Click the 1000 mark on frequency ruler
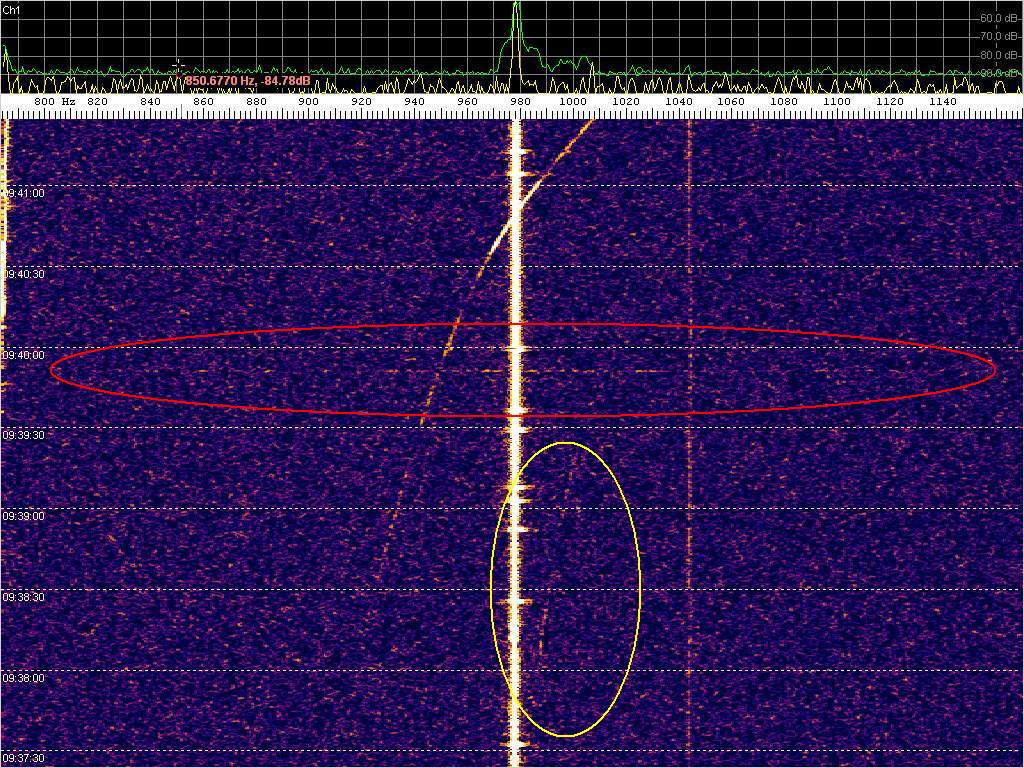 coord(572,101)
